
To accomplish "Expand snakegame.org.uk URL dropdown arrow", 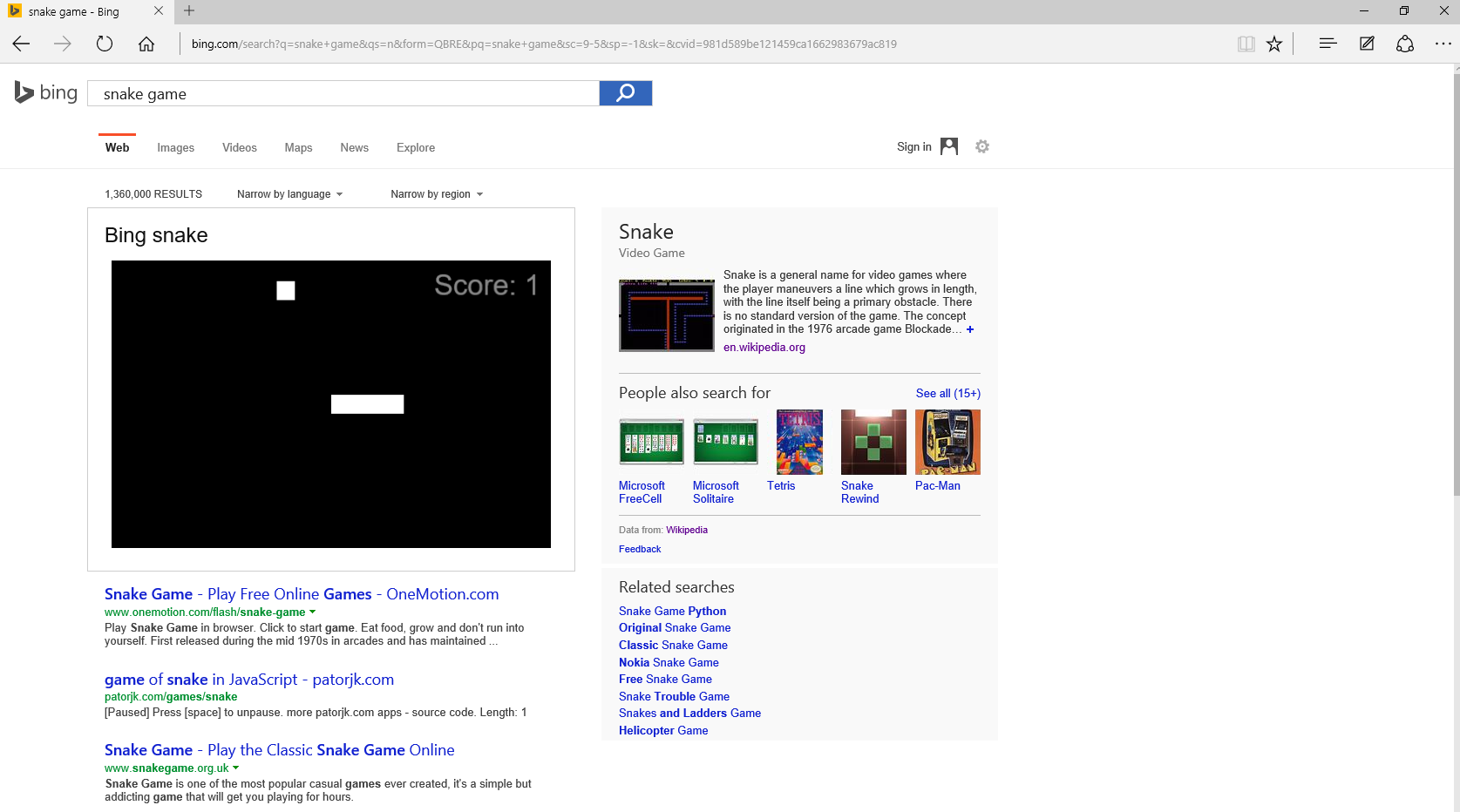I will pyautogui.click(x=235, y=768).
